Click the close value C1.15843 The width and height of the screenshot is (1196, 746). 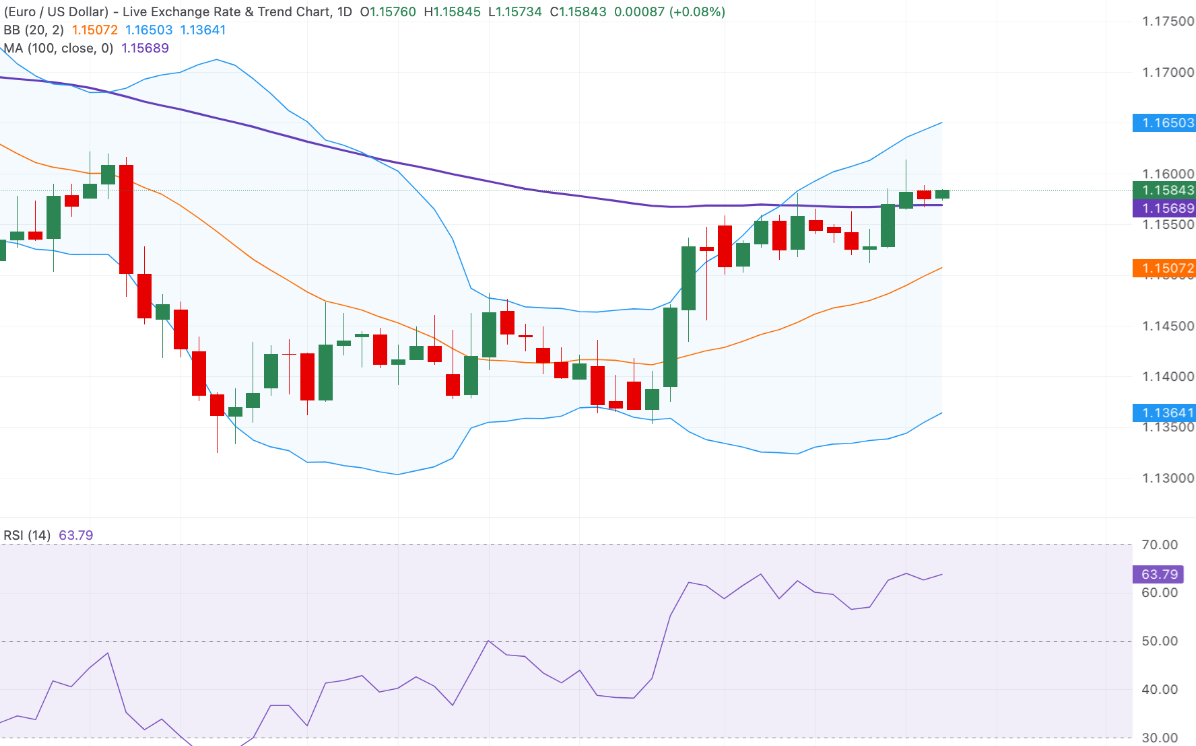point(578,12)
